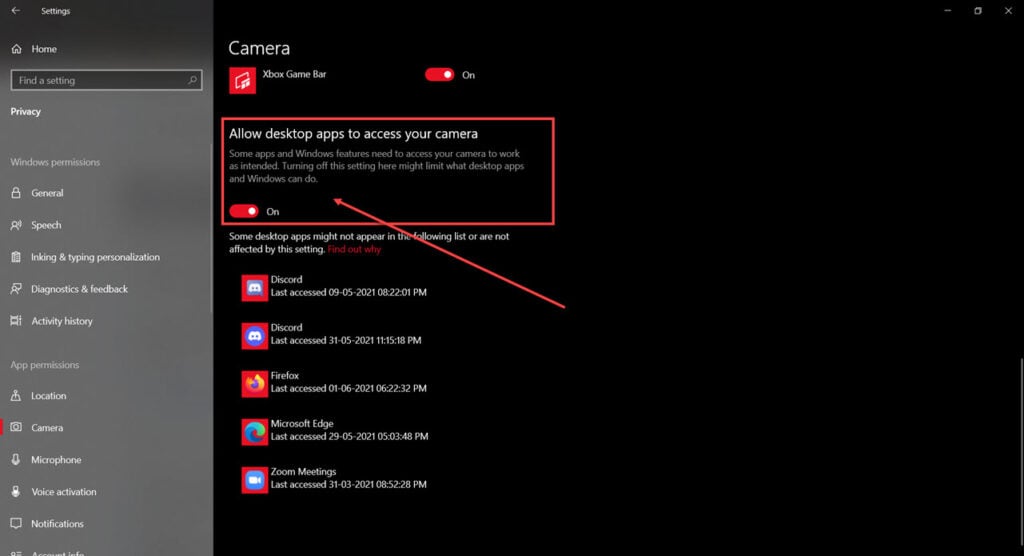Screen dimensions: 1024x556
Task: Click the search magnifier icon
Action: pos(193,80)
